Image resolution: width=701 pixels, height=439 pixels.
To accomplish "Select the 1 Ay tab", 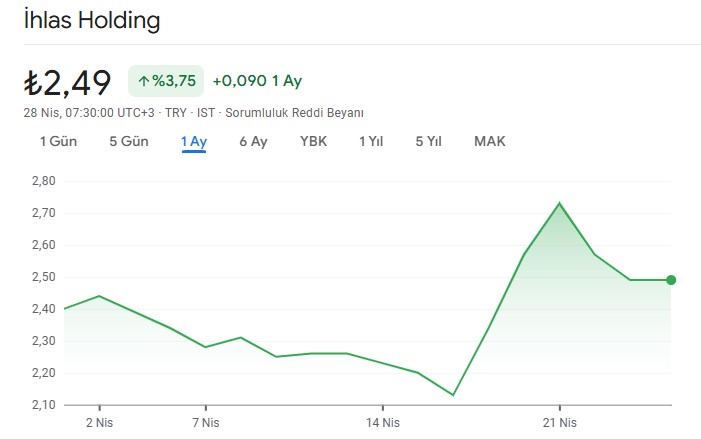I will [194, 142].
